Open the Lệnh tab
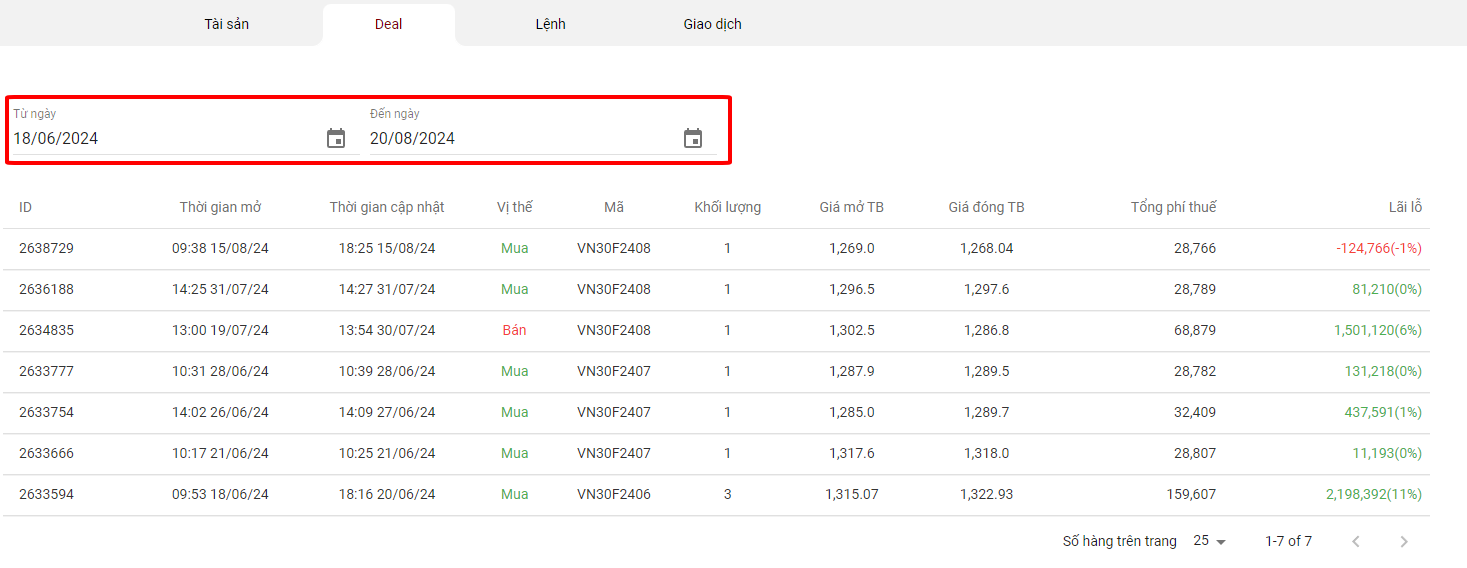1467x568 pixels. click(x=550, y=24)
